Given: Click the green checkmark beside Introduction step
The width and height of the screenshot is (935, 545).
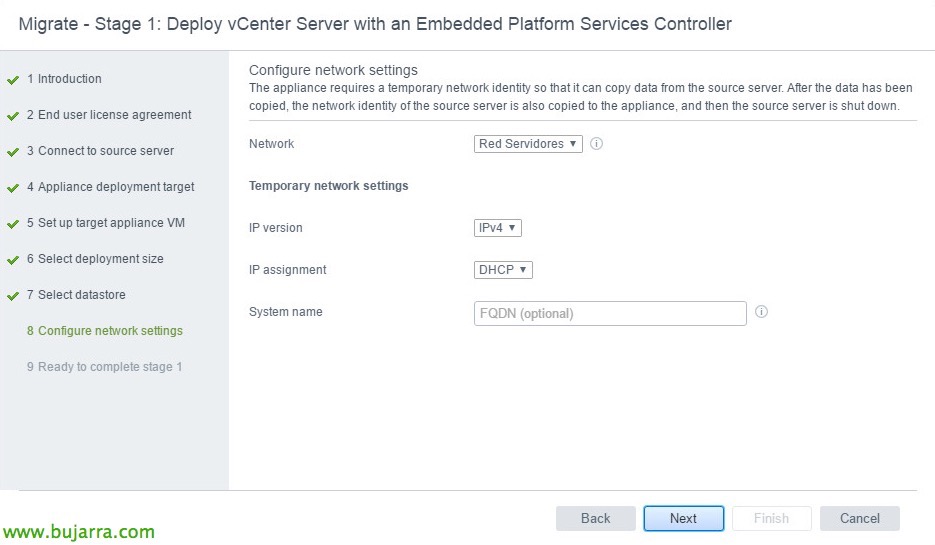Looking at the screenshot, I should tap(13, 80).
